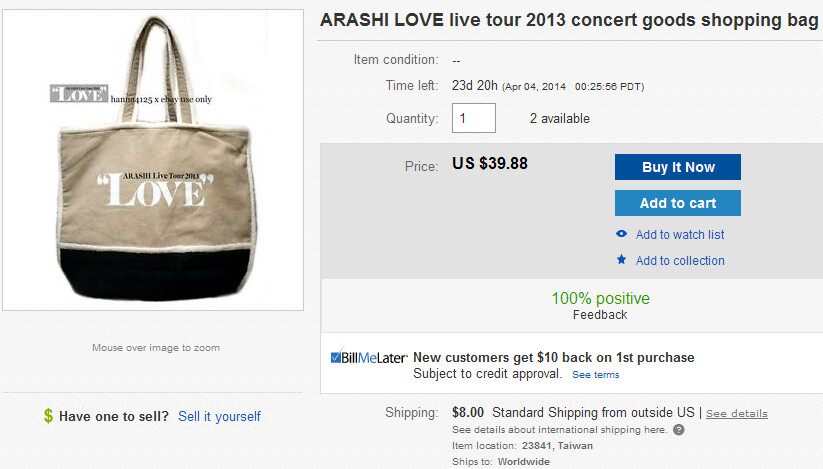This screenshot has height=469, width=823.
Task: Click the US $39.88 price text
Action: (x=490, y=163)
